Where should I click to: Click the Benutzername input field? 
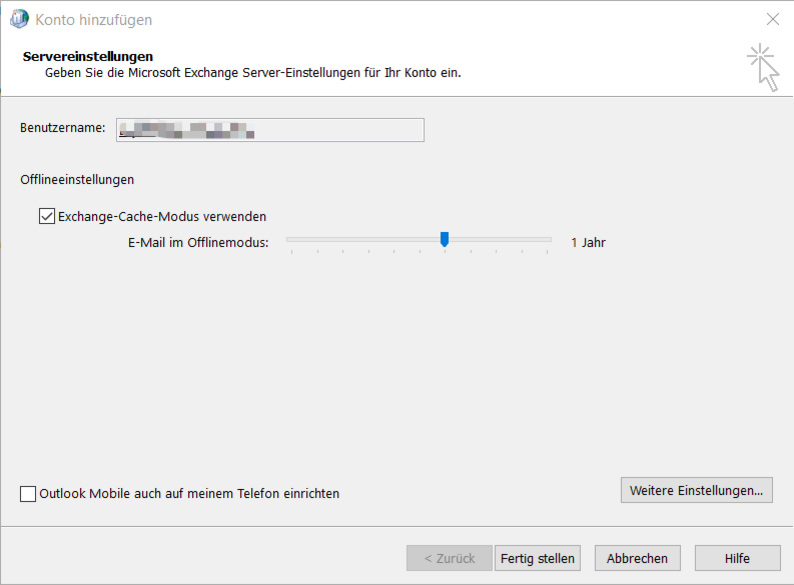point(270,130)
